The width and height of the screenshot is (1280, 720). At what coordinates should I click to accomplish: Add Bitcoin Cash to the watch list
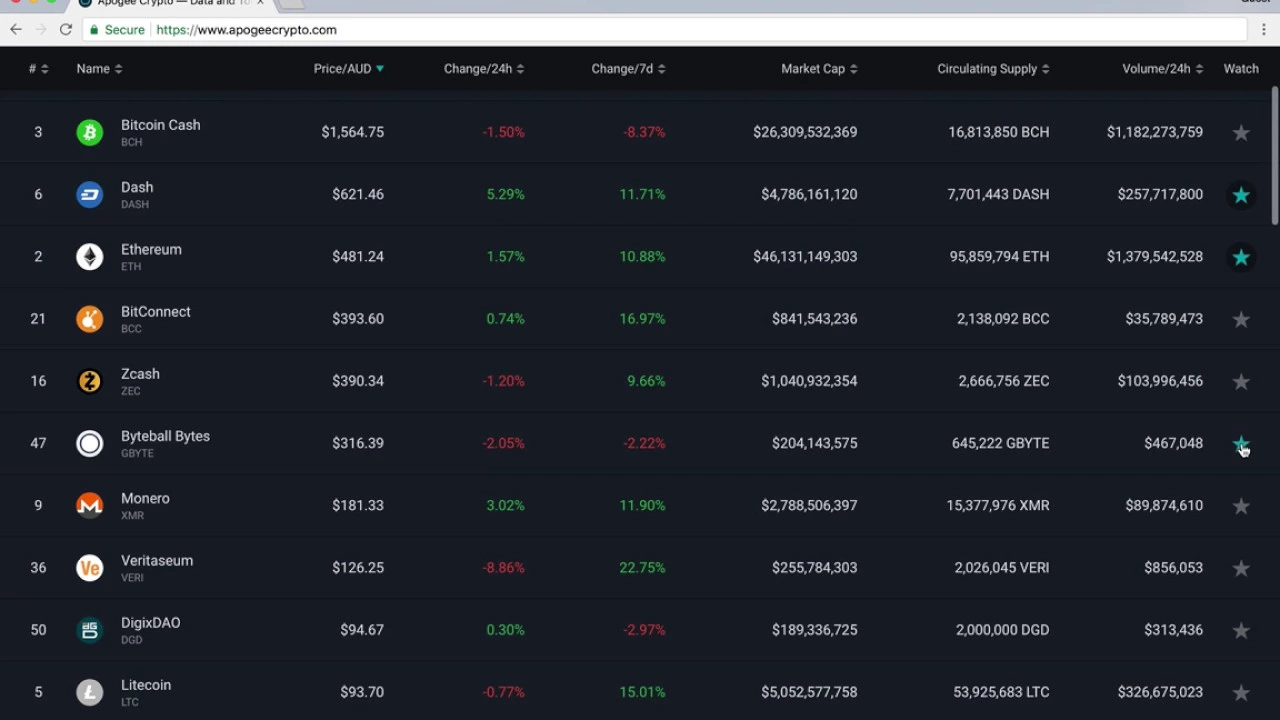click(1241, 132)
